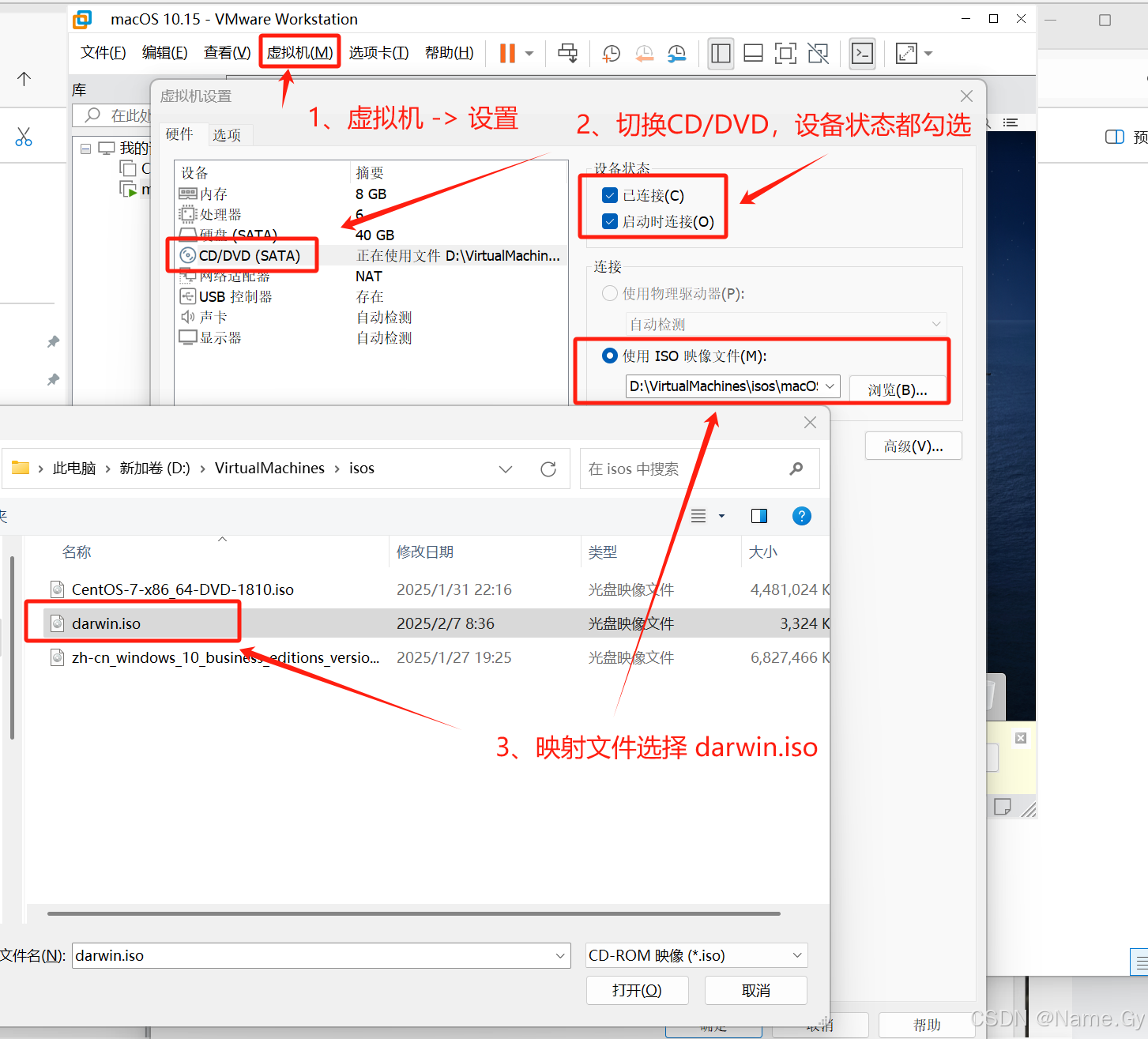Open the console view icon
The image size is (1148, 1039).
click(862, 53)
